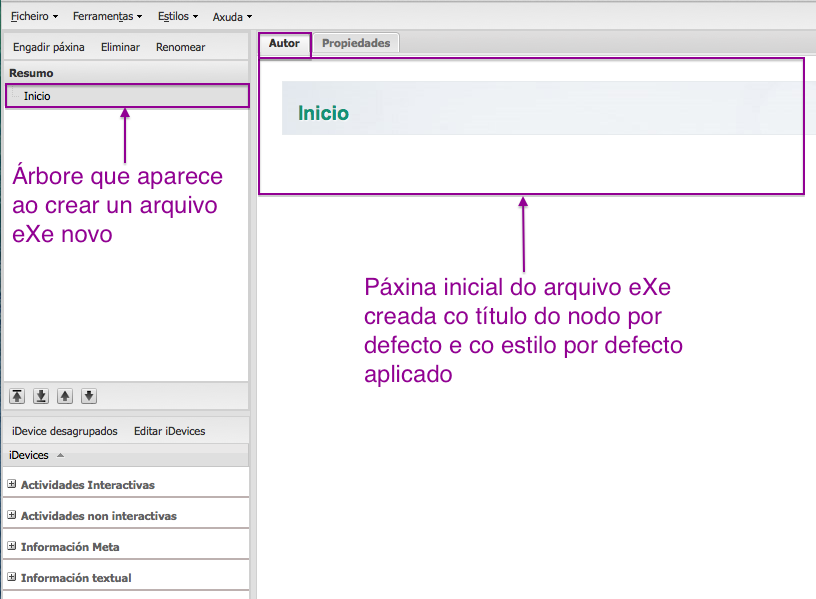Viewport: 816px width, 599px height.
Task: Expand the Información Meta category
Action: [12, 547]
